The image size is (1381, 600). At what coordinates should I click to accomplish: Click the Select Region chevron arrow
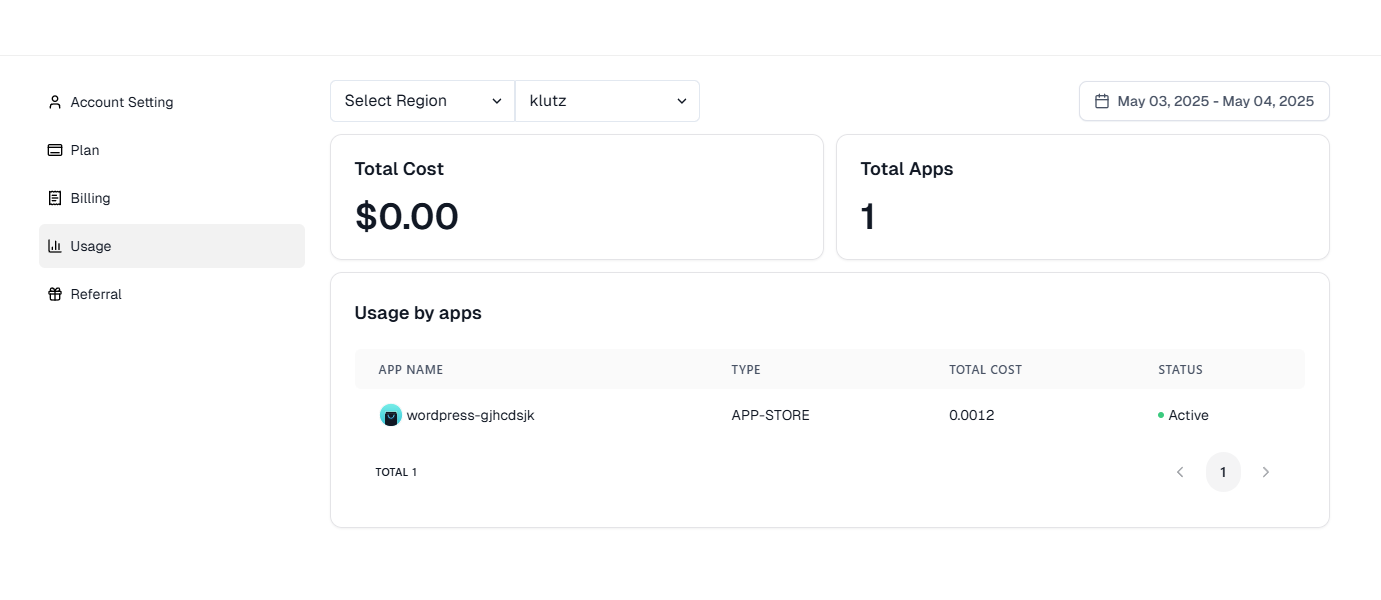497,101
